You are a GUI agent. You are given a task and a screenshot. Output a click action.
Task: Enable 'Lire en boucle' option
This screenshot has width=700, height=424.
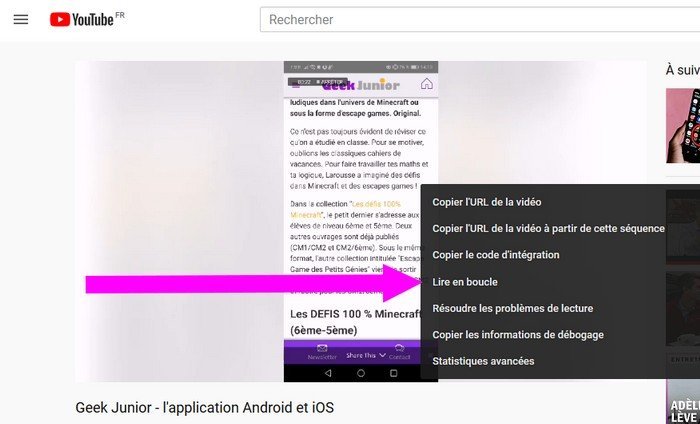(465, 282)
